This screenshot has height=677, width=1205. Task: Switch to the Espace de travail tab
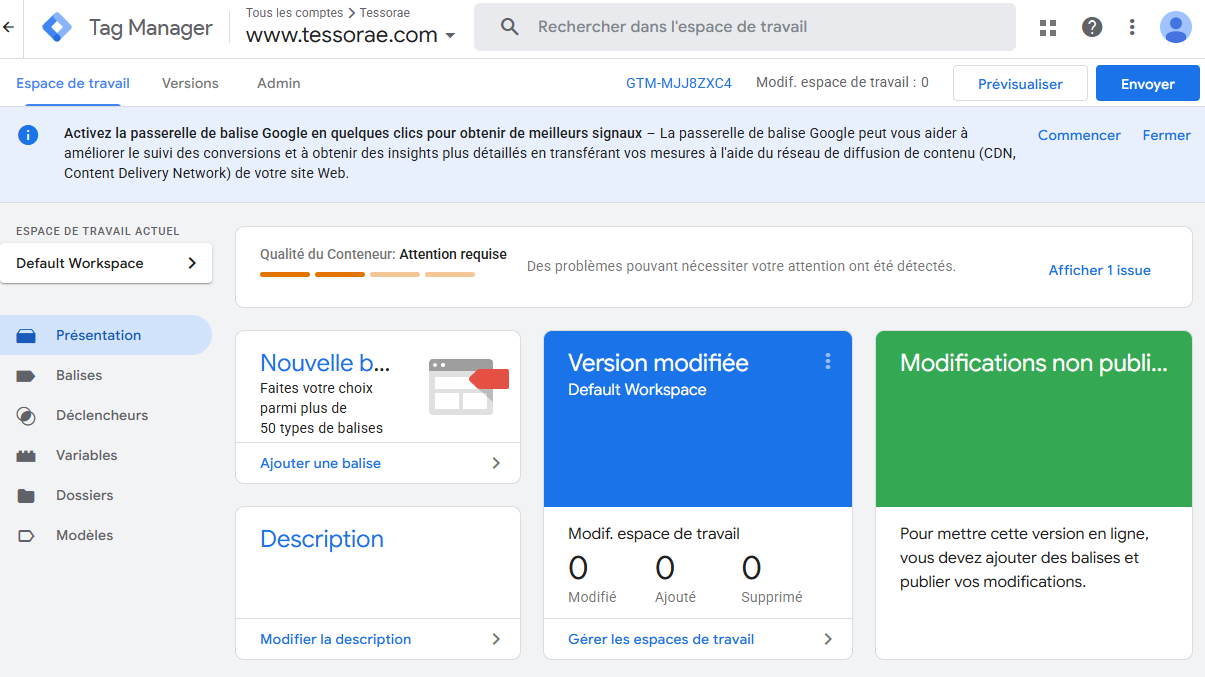click(x=73, y=83)
